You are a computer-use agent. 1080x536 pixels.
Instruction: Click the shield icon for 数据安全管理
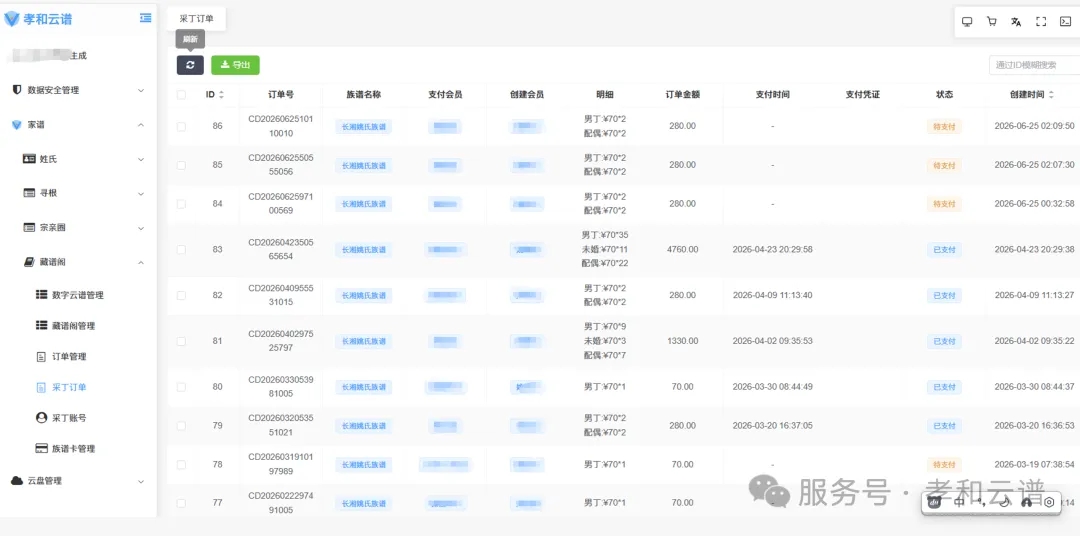17,90
